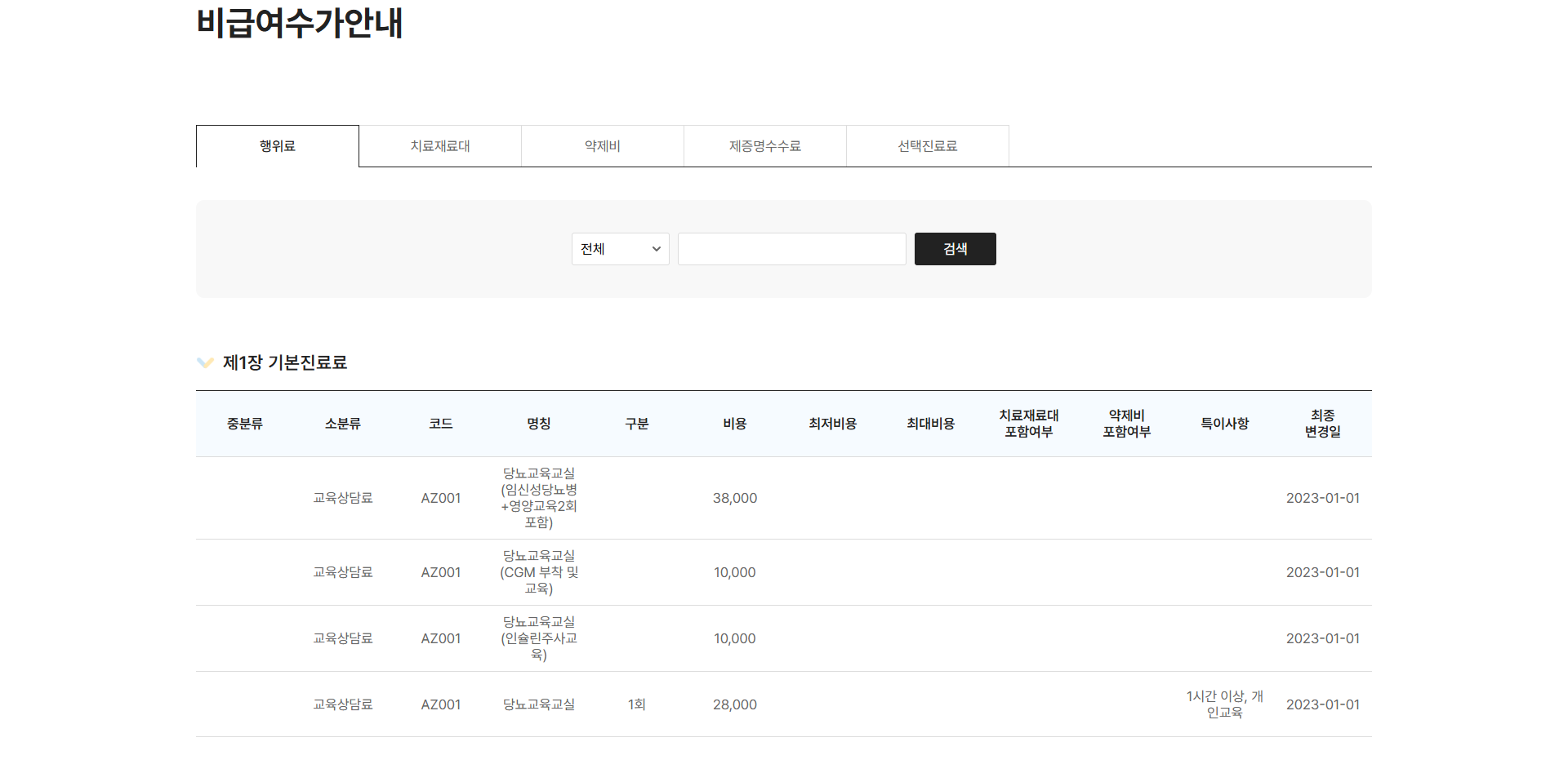Select the 임신성당뇨병 education row name
This screenshot has height=782, width=1568.
click(539, 498)
